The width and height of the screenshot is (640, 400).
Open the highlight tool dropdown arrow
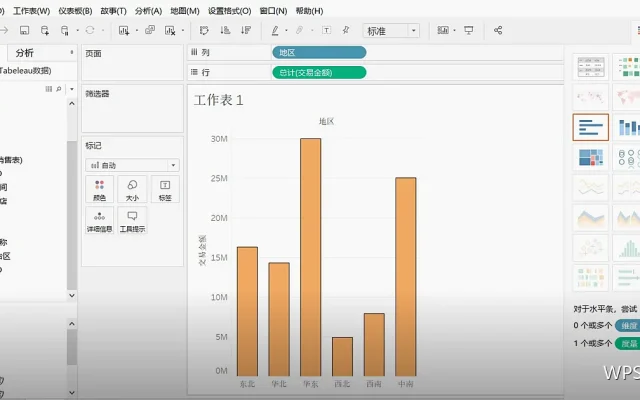[286, 30]
